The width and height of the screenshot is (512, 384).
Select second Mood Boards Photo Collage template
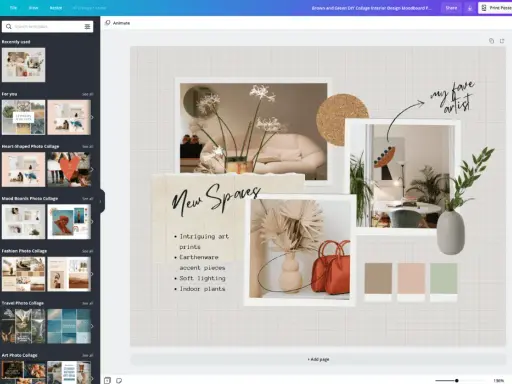(x=69, y=222)
